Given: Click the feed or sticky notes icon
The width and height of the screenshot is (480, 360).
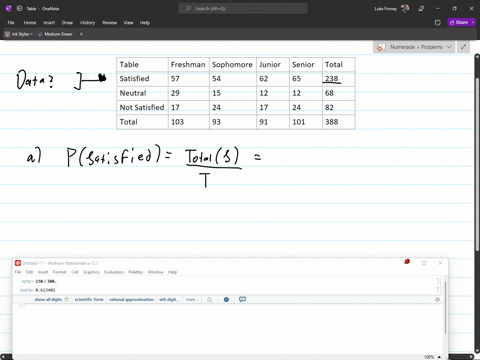Looking at the screenshot, I should 438,23.
